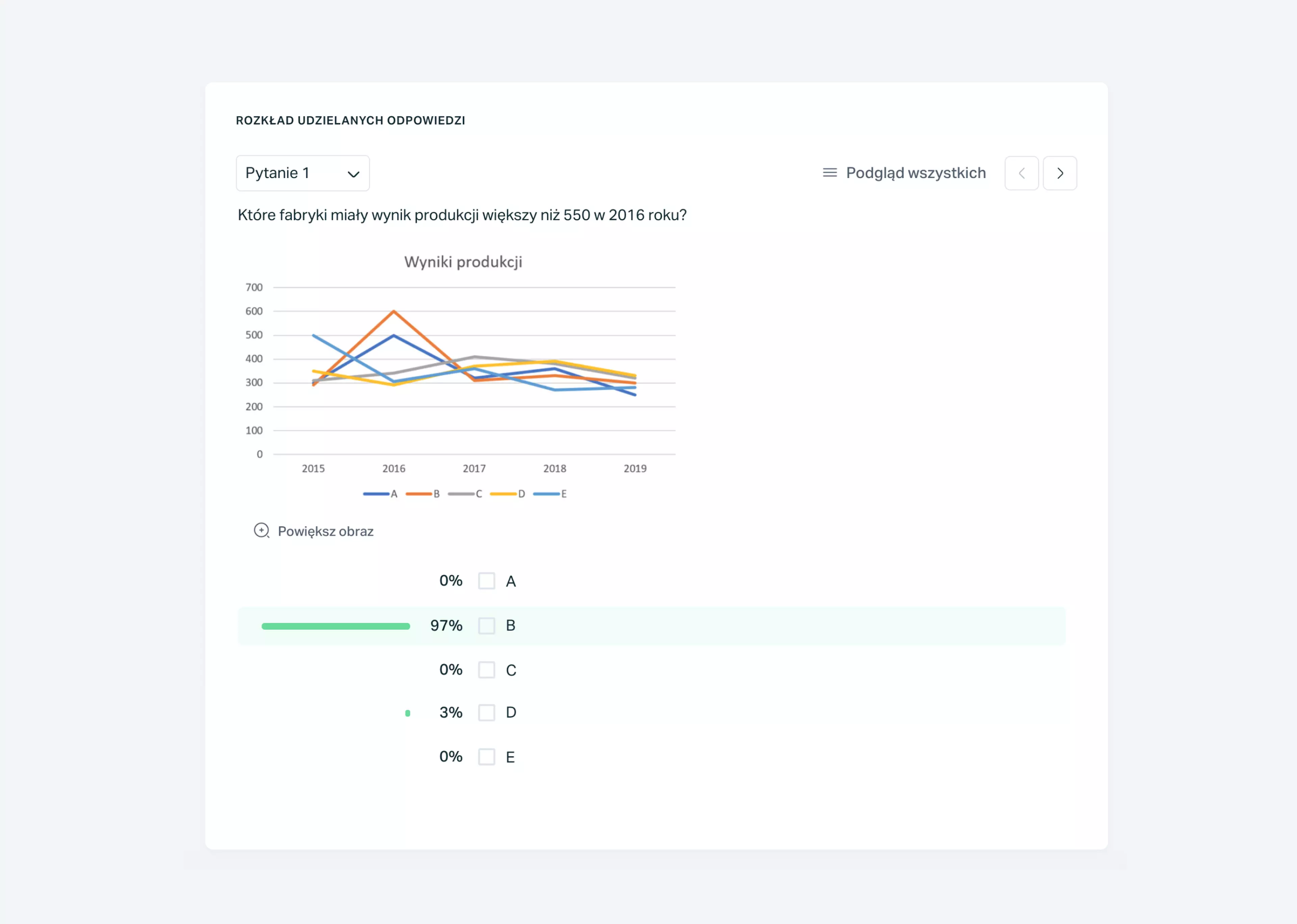
Task: Click the Powiększ obraz link
Action: pos(326,531)
